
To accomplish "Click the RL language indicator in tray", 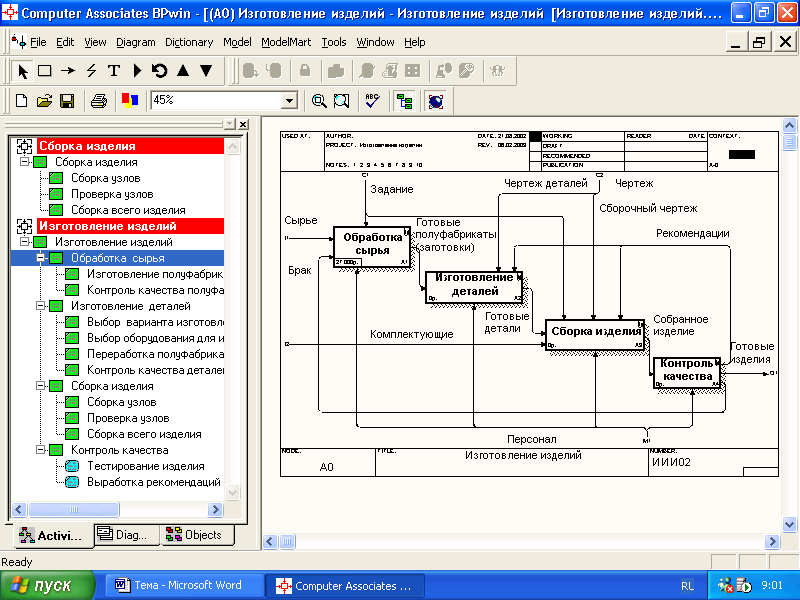I will click(687, 586).
